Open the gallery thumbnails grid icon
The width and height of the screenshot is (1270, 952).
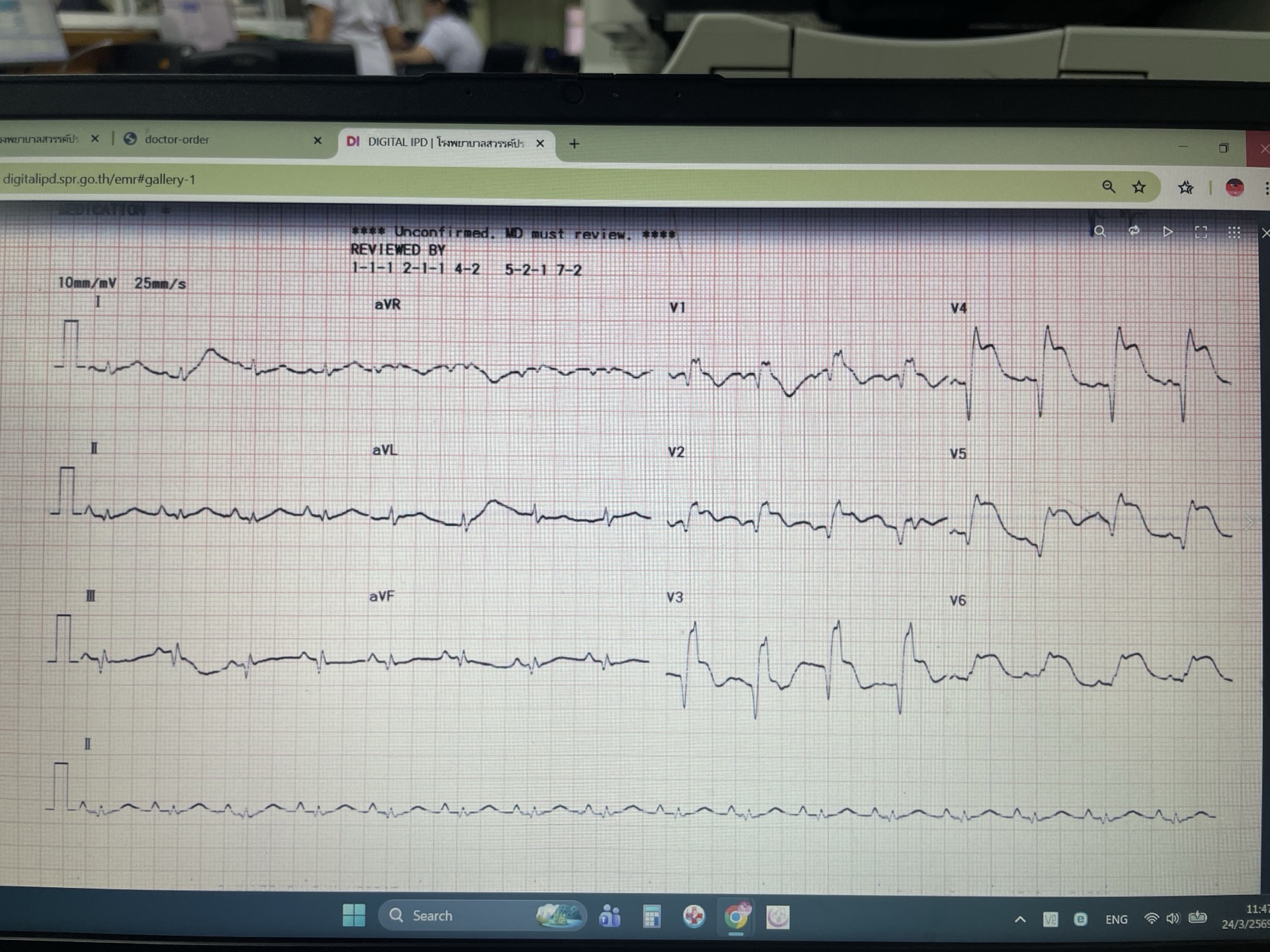1234,232
